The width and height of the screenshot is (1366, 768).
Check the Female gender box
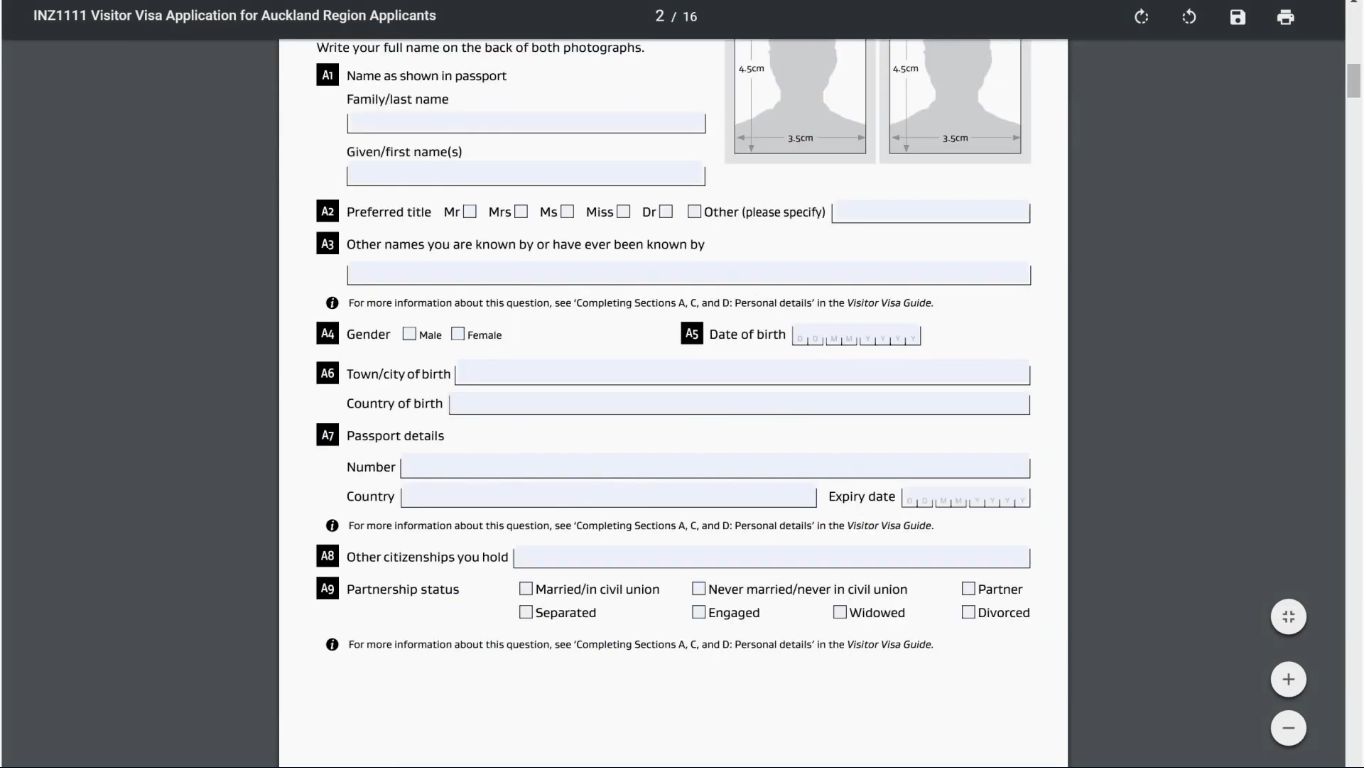(x=458, y=334)
